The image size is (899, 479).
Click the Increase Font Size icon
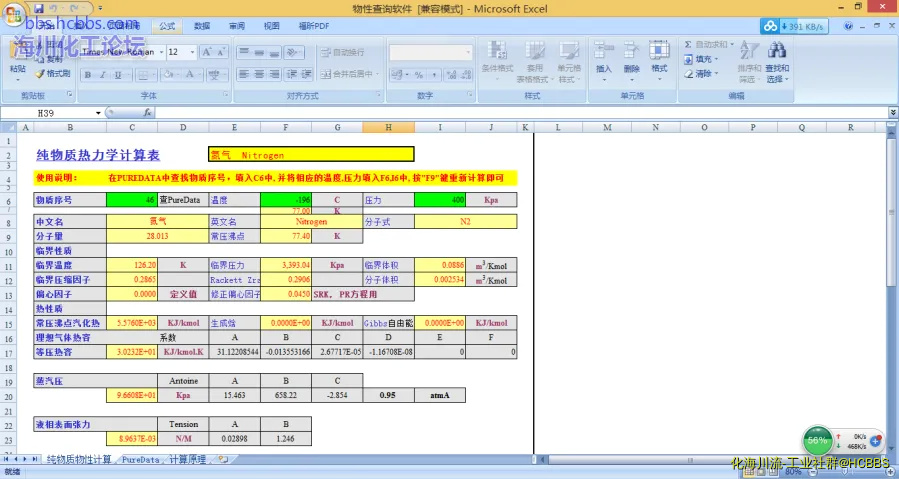(x=207, y=52)
